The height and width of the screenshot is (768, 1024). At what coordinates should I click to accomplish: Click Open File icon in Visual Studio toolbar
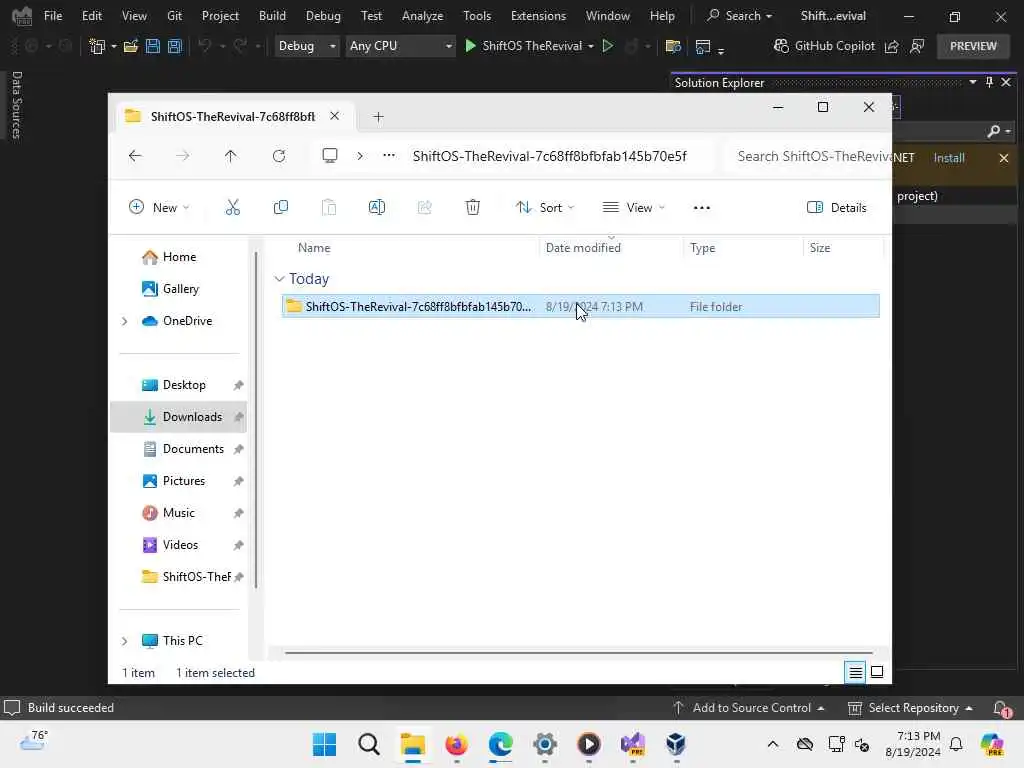(131, 46)
